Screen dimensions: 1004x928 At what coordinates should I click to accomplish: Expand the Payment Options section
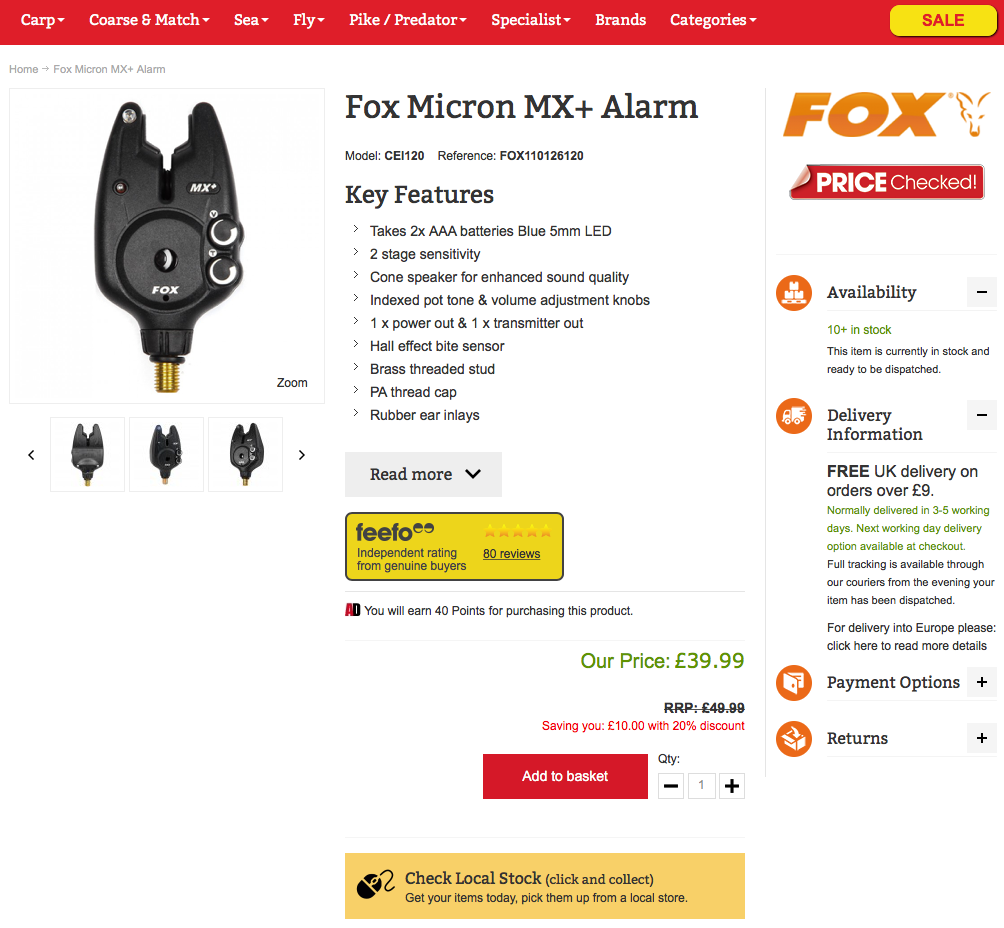point(982,682)
